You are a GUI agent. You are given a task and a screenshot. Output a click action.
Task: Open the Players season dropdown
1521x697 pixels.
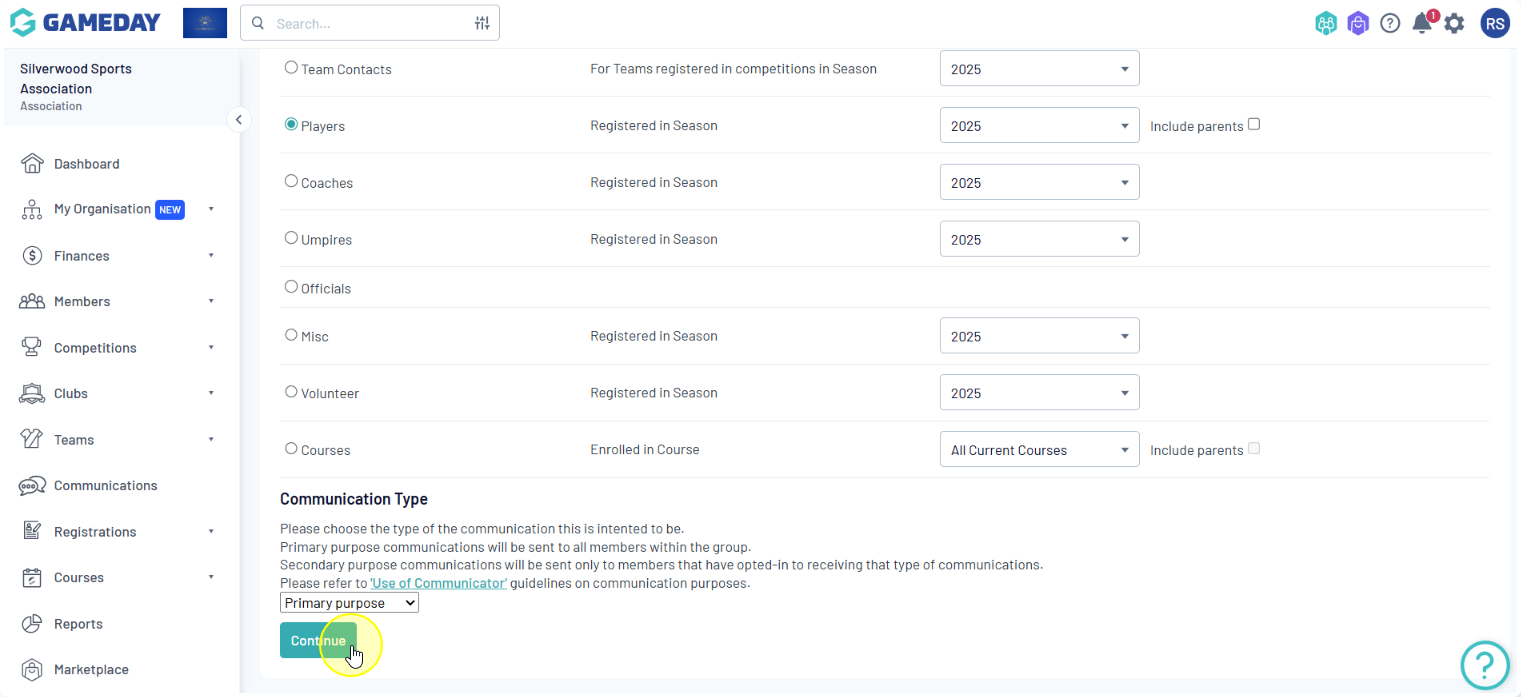pyautogui.click(x=1039, y=126)
